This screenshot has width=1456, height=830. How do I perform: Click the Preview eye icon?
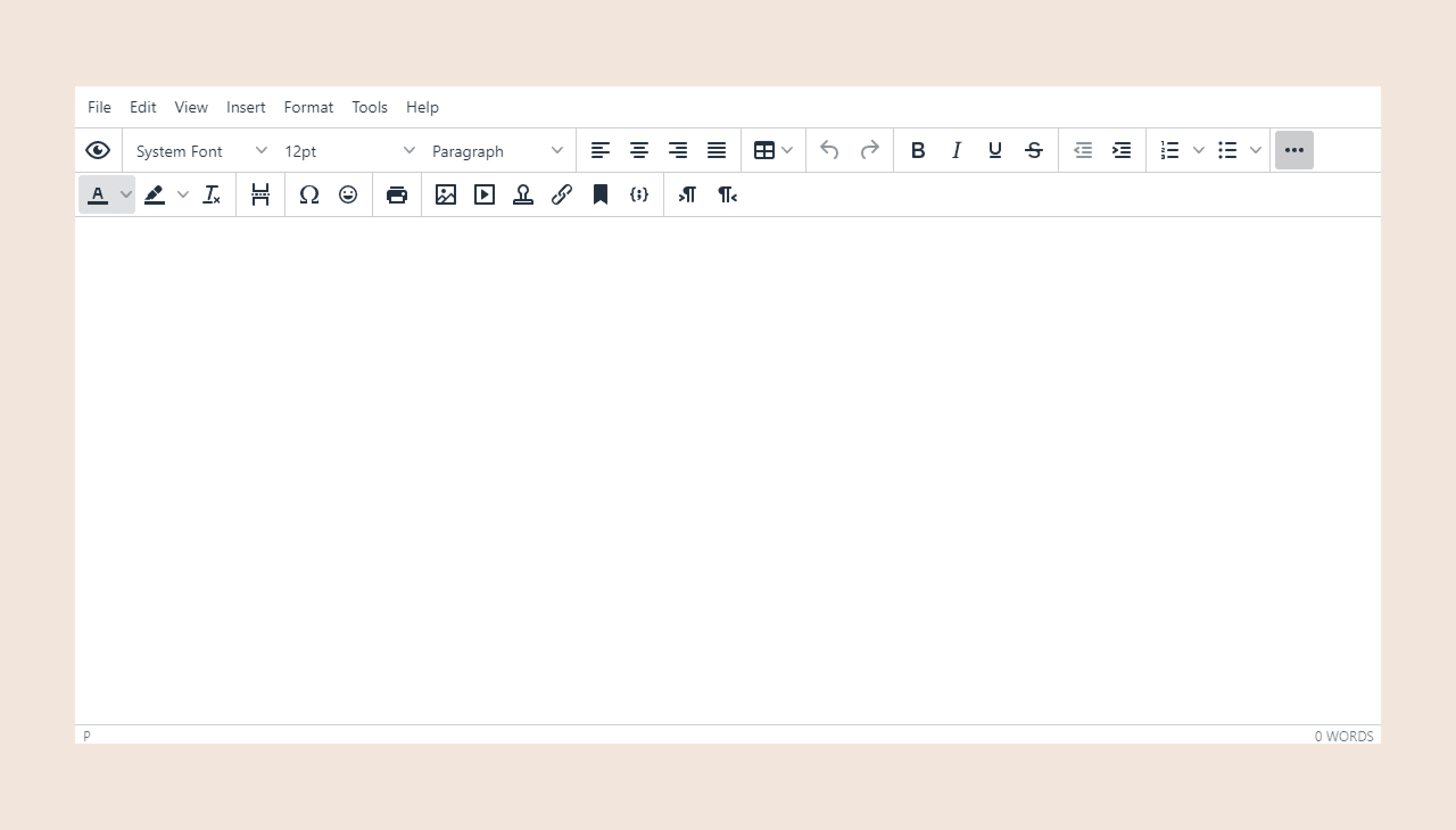(x=97, y=151)
